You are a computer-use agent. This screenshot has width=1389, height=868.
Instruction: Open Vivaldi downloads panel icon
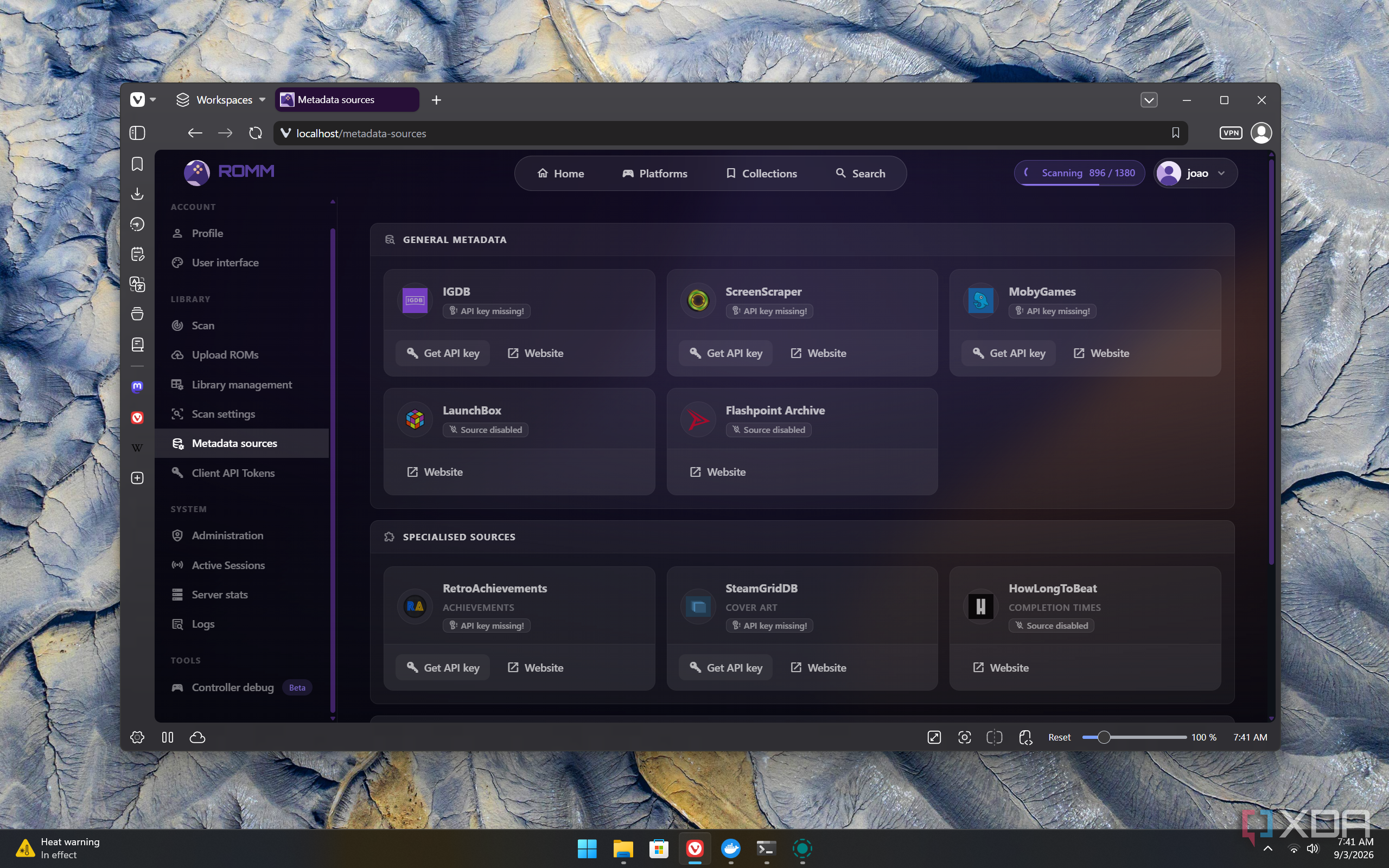pyautogui.click(x=137, y=194)
